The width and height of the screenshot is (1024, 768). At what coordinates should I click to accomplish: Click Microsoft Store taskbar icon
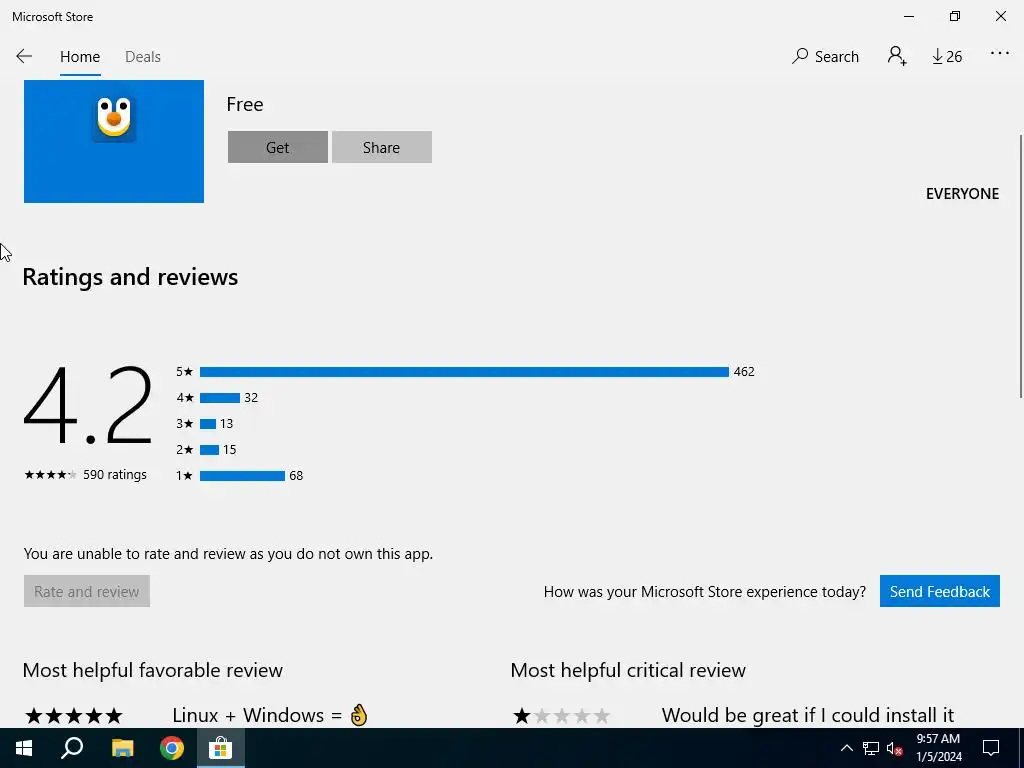(x=221, y=748)
